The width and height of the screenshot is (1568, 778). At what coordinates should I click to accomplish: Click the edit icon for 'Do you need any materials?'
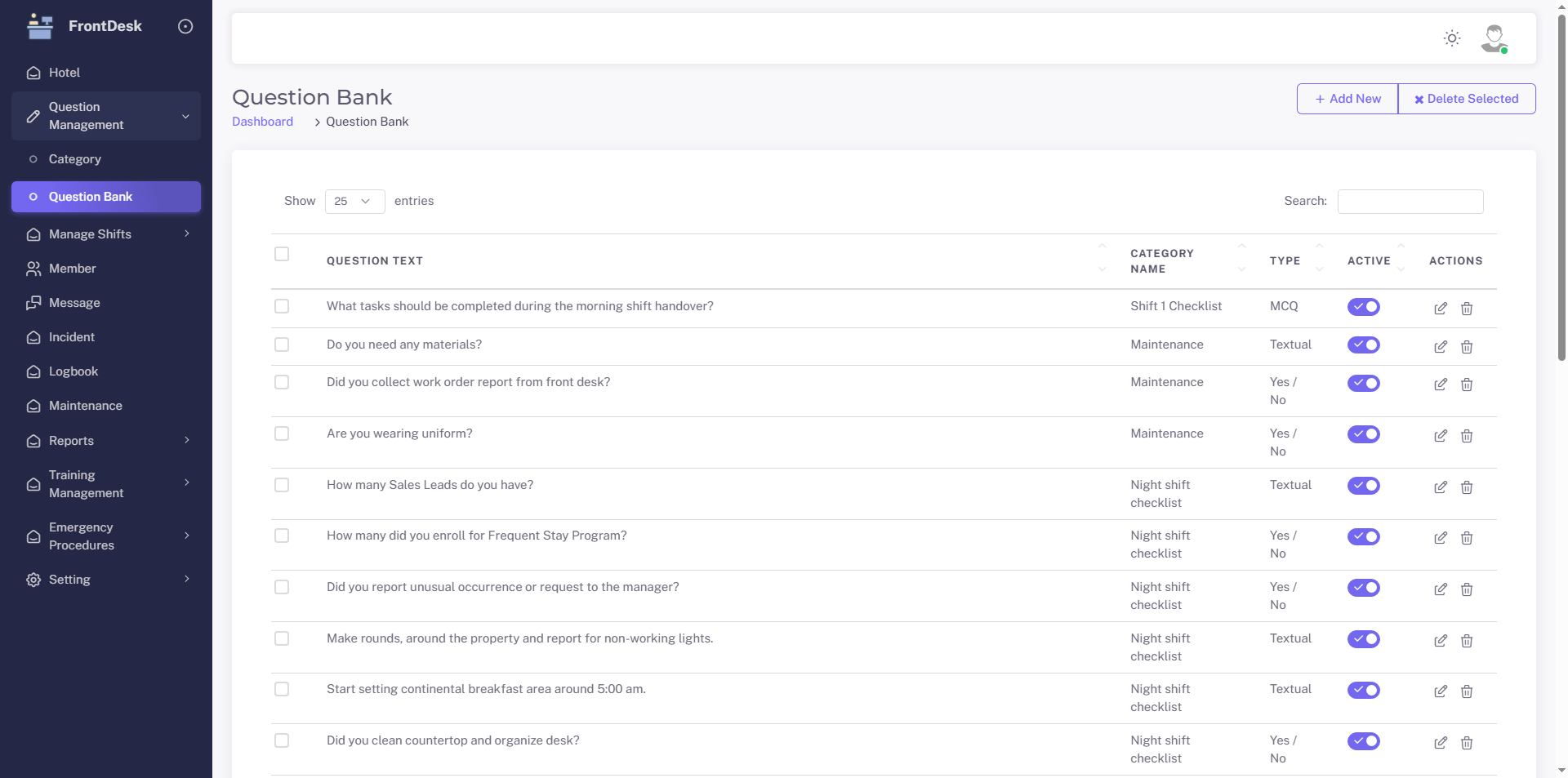[x=1440, y=347]
